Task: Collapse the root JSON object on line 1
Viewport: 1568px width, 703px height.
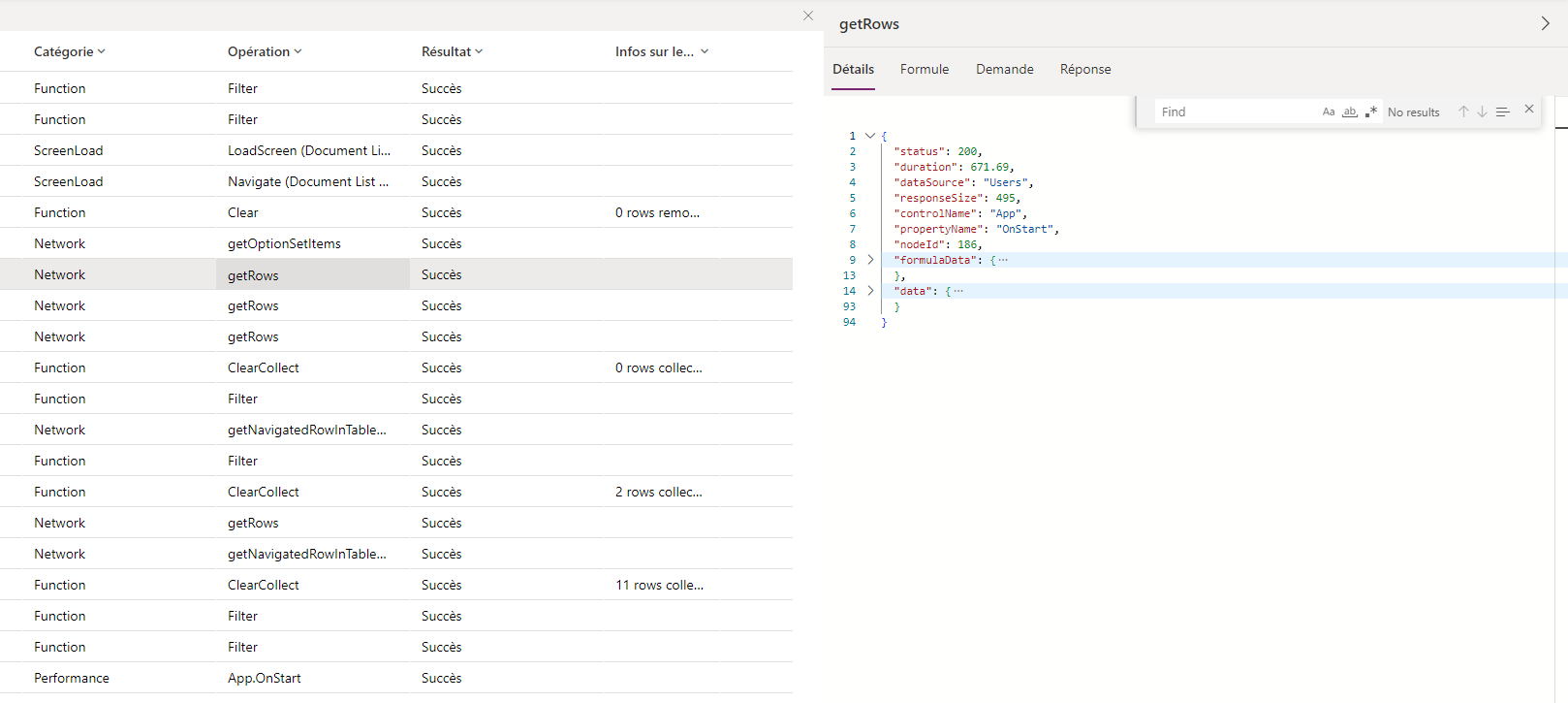Action: coord(870,136)
